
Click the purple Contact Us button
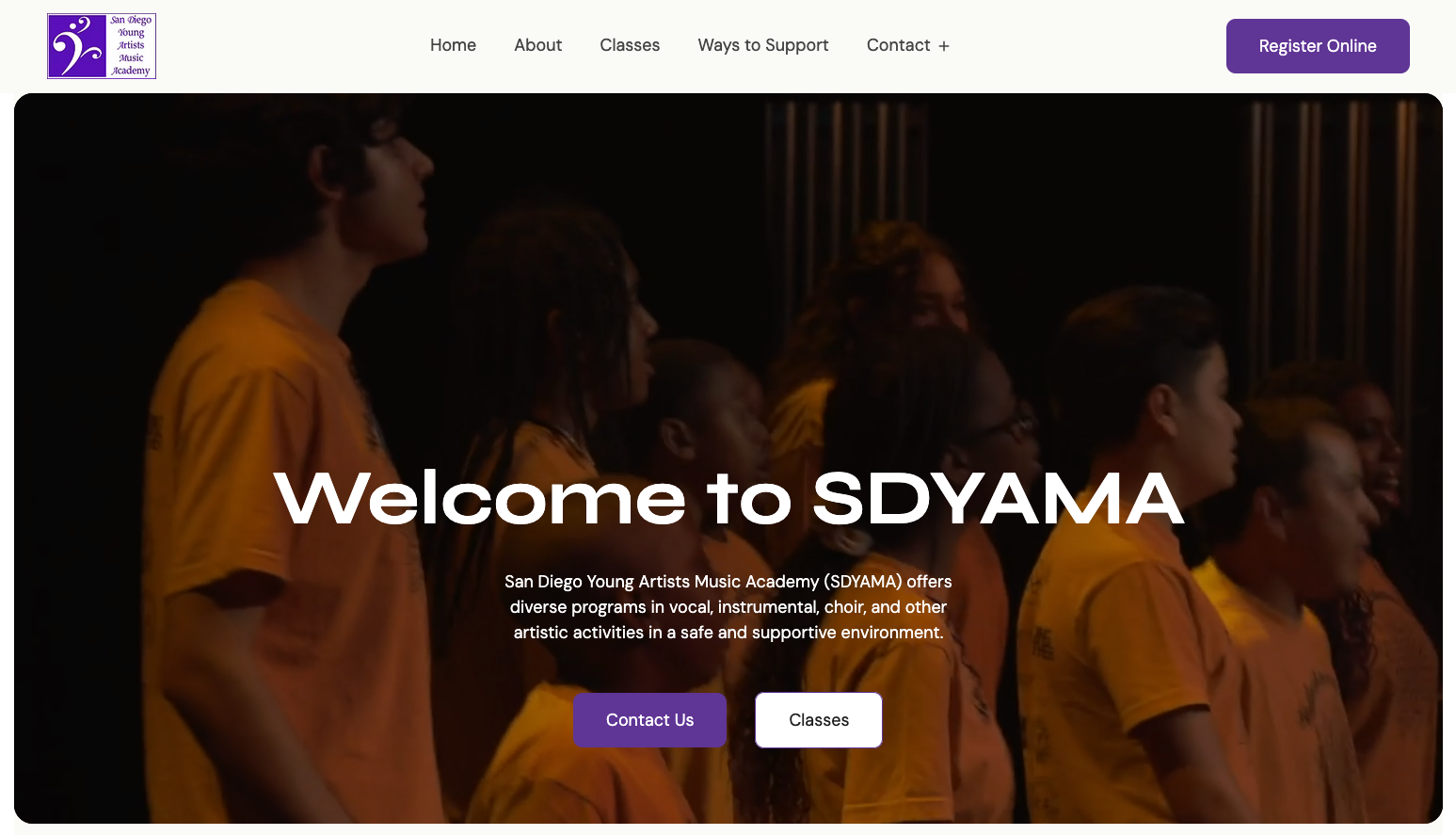click(x=650, y=720)
